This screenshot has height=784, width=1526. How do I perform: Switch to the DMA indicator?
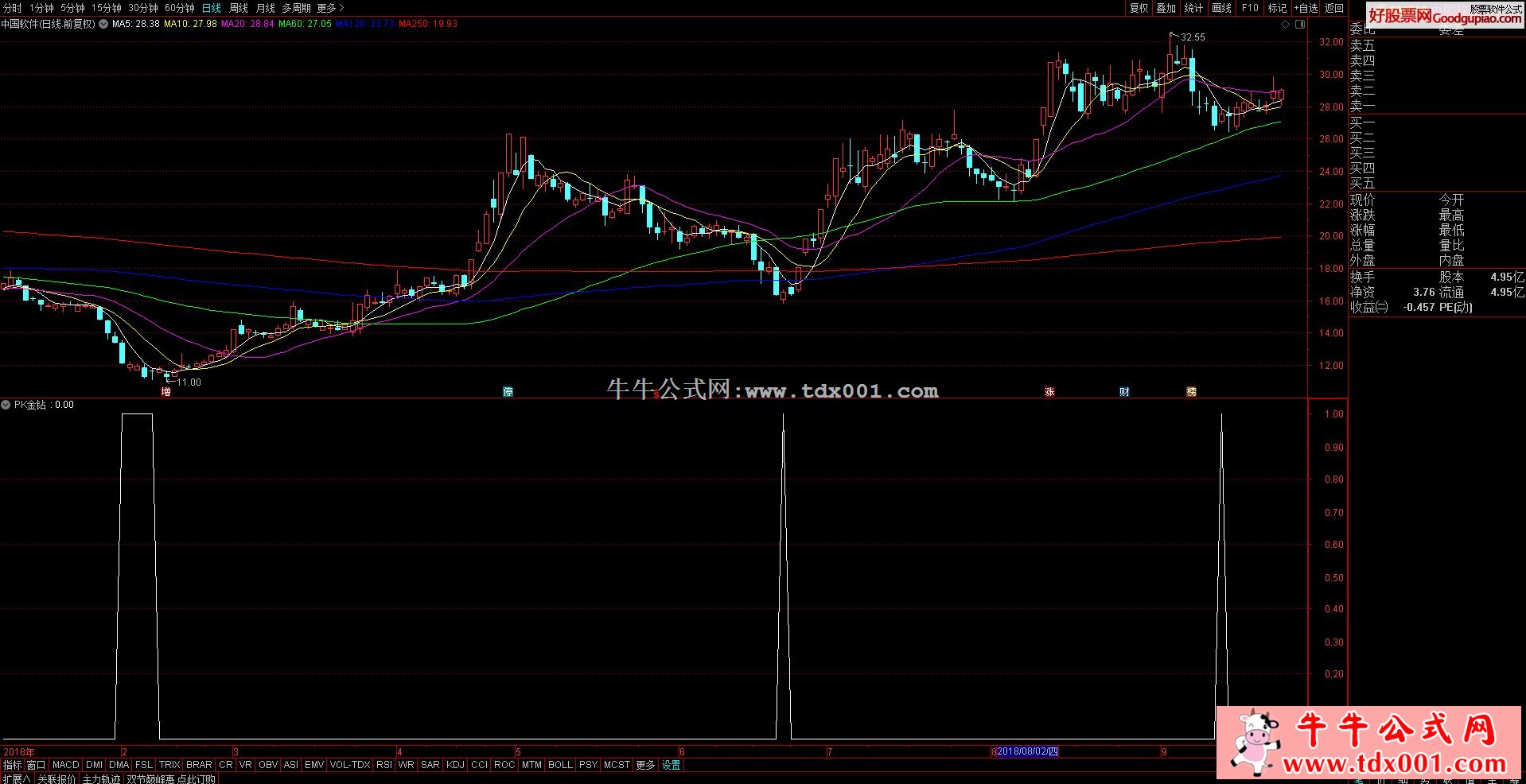[x=119, y=765]
